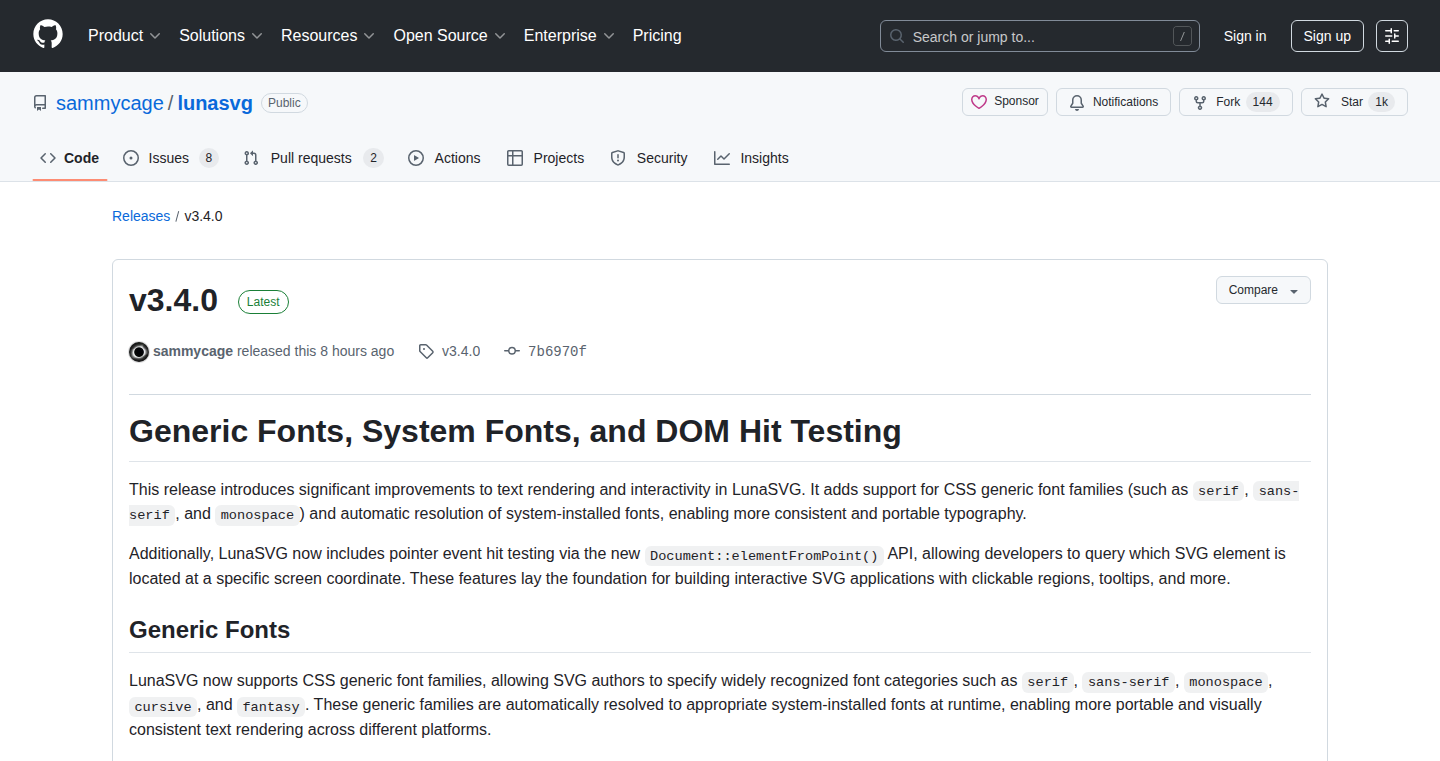This screenshot has height=761, width=1440.
Task: Open the sammycage owner profile link
Action: click(110, 103)
